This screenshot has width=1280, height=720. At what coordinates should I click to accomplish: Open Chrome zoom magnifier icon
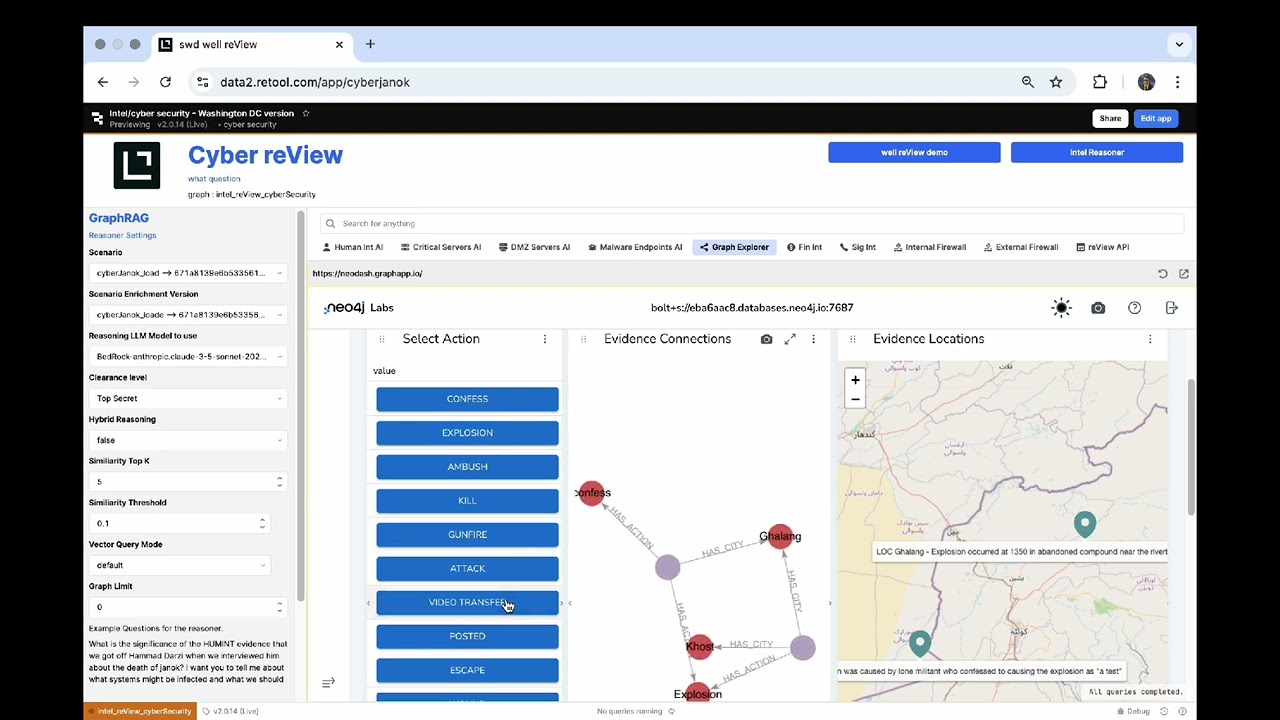(x=1027, y=82)
